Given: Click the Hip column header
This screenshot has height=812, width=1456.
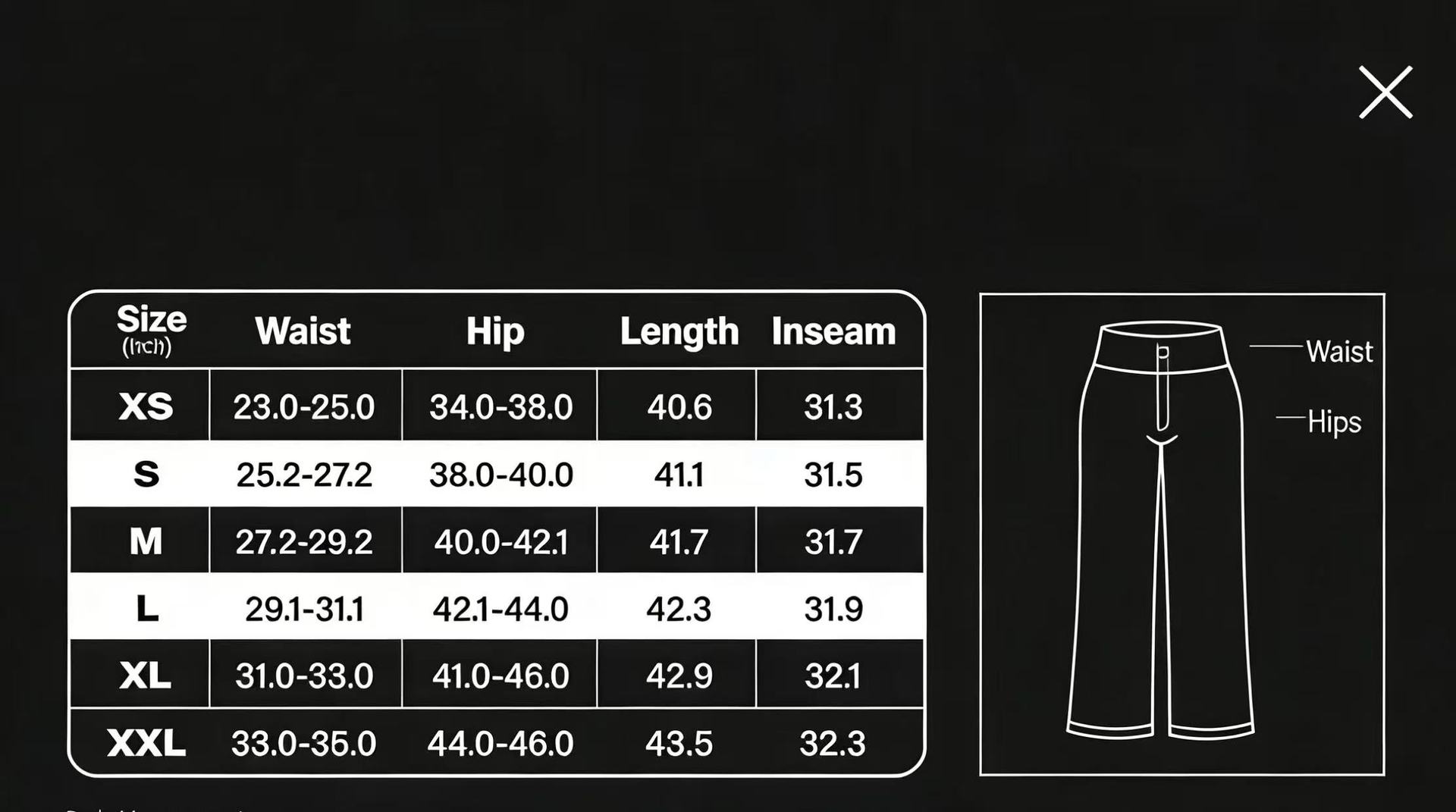Looking at the screenshot, I should 495,331.
